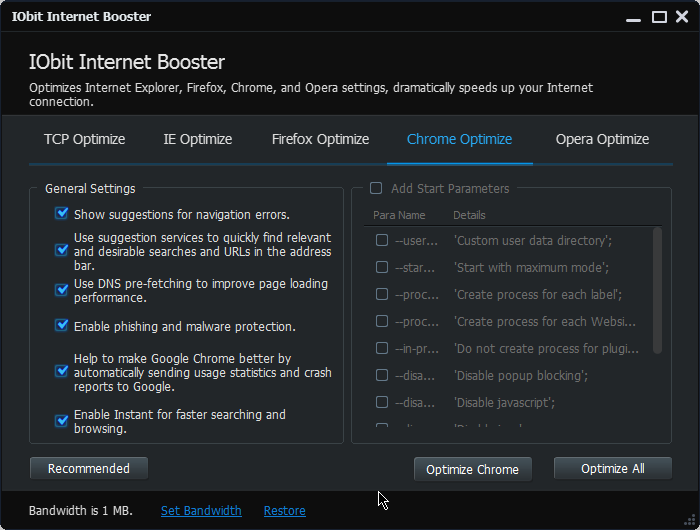This screenshot has height=530, width=700.
Task: Click the Recommended button
Action: click(x=89, y=468)
